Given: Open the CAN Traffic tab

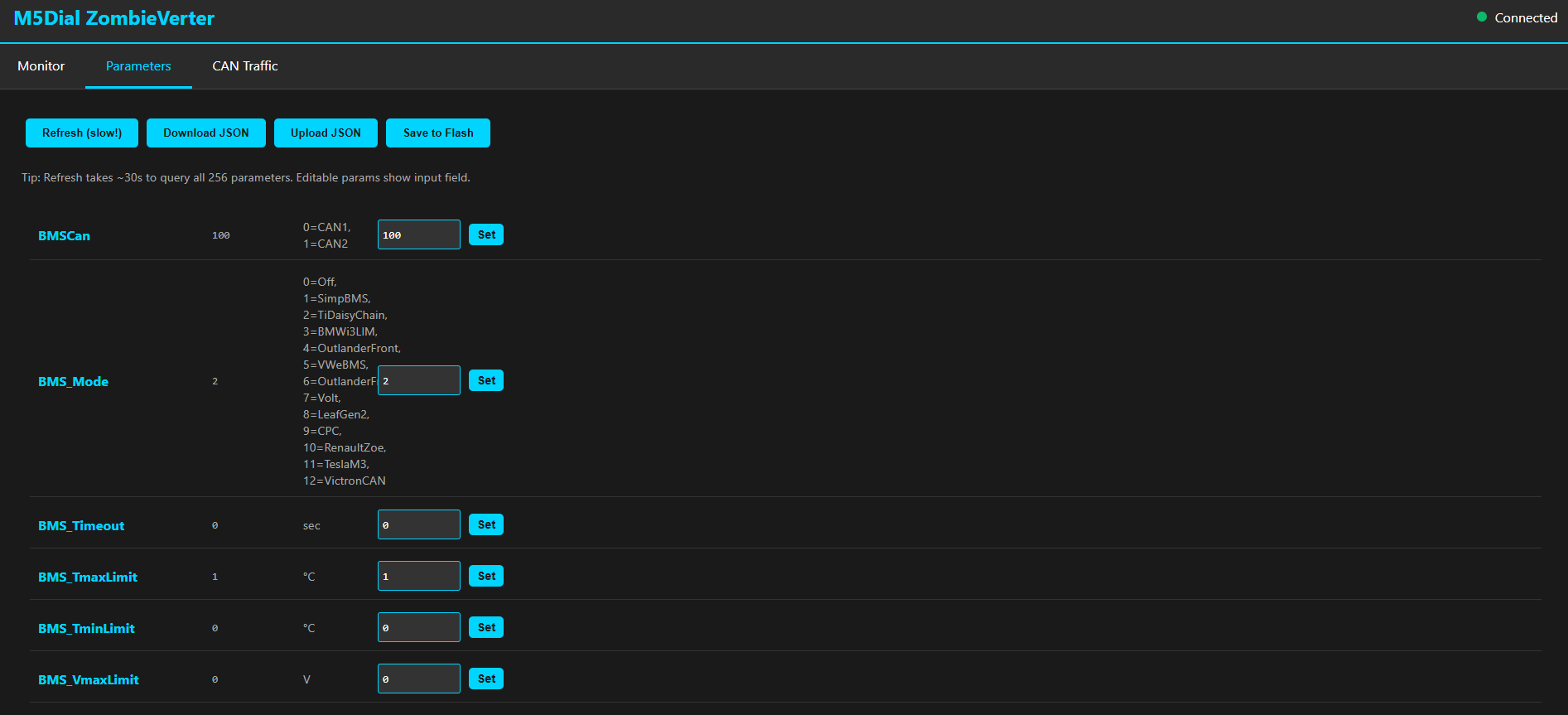Looking at the screenshot, I should click(x=245, y=66).
